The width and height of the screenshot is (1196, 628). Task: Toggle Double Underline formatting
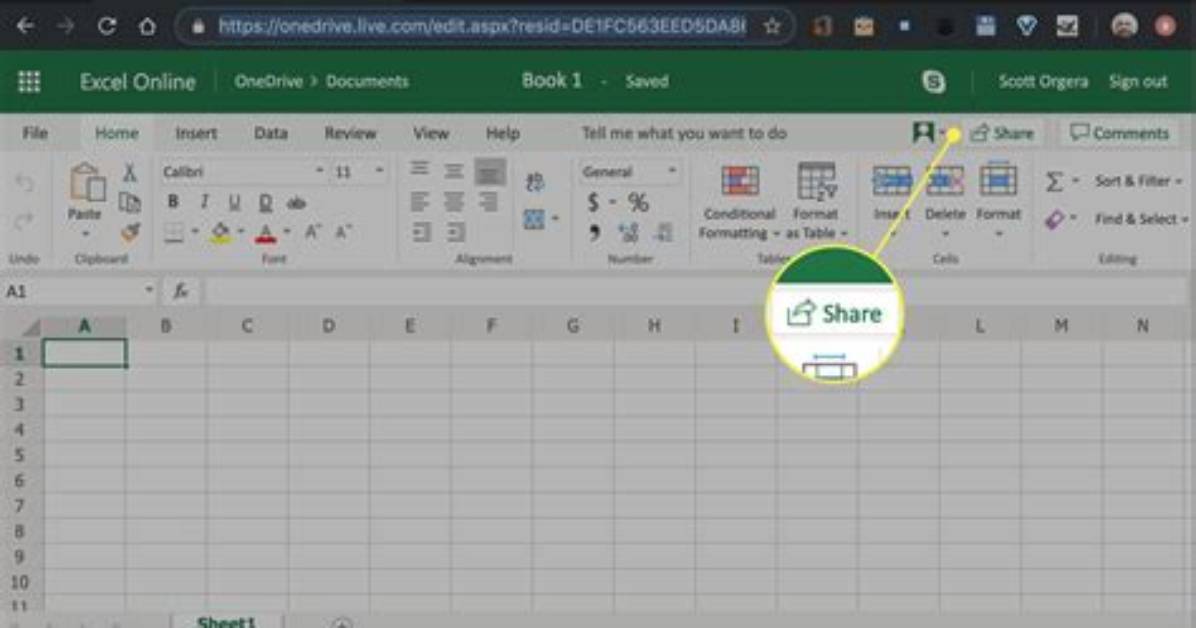[265, 202]
